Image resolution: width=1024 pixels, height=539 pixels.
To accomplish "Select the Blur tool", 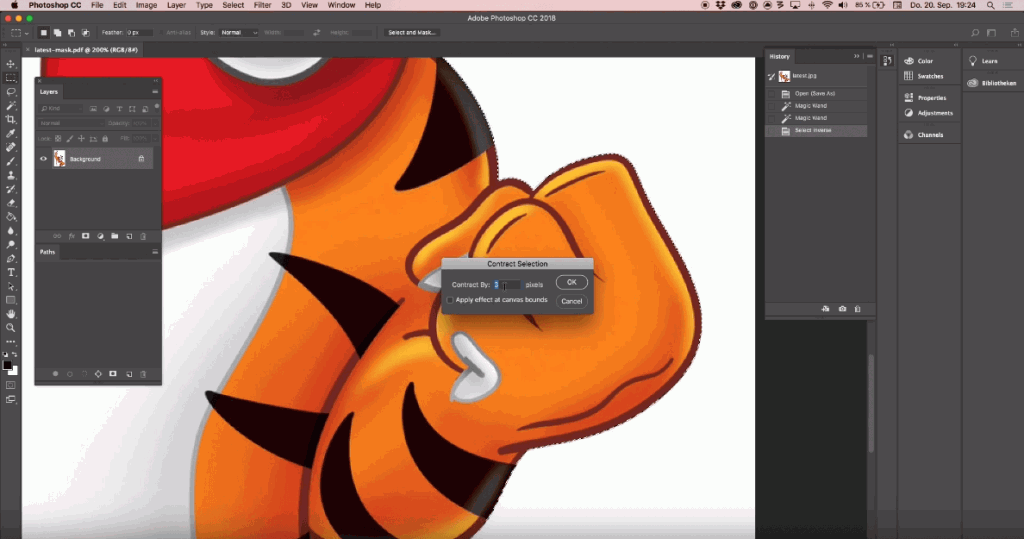I will point(10,231).
